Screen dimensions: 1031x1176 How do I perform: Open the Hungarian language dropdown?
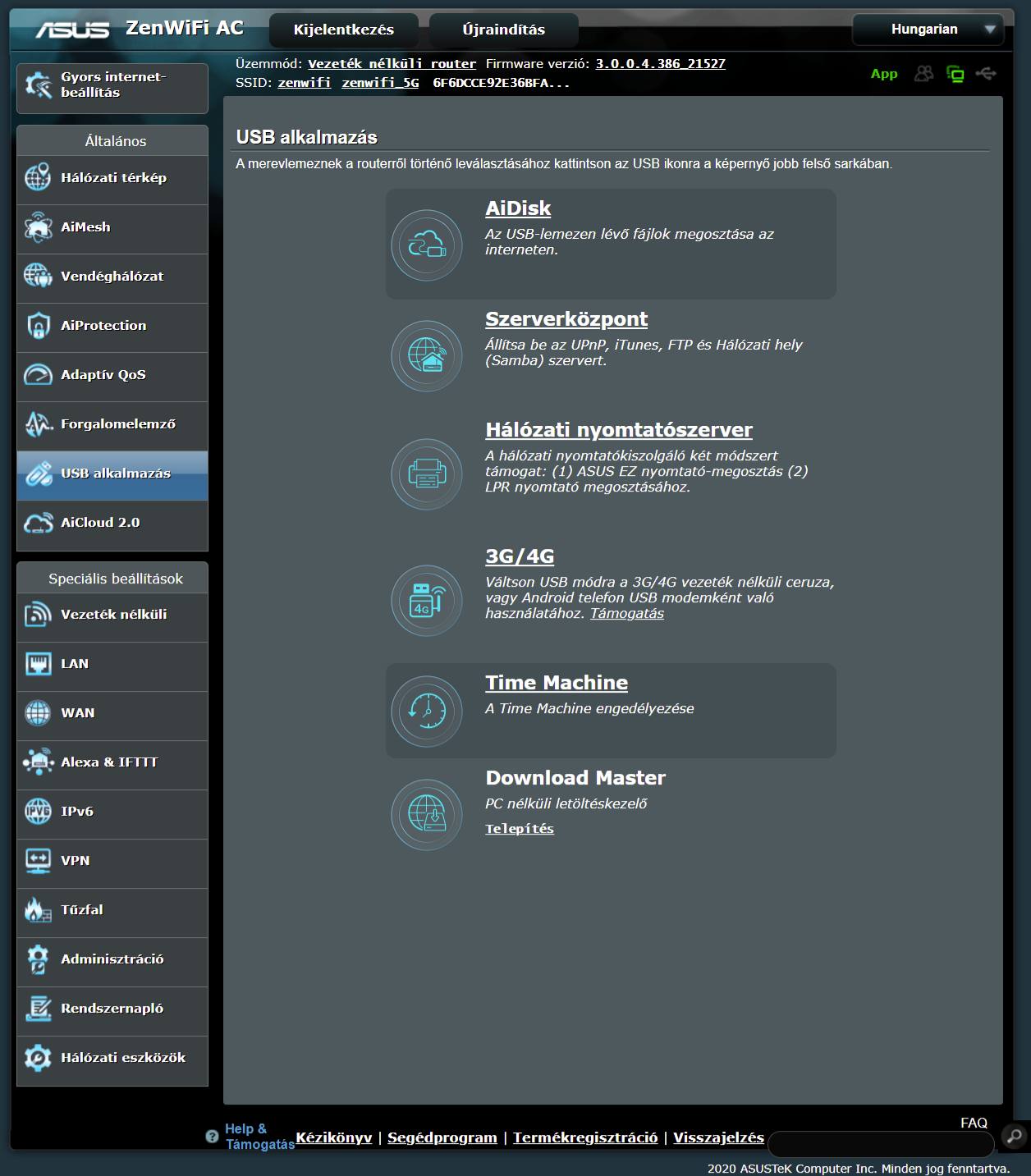[928, 30]
